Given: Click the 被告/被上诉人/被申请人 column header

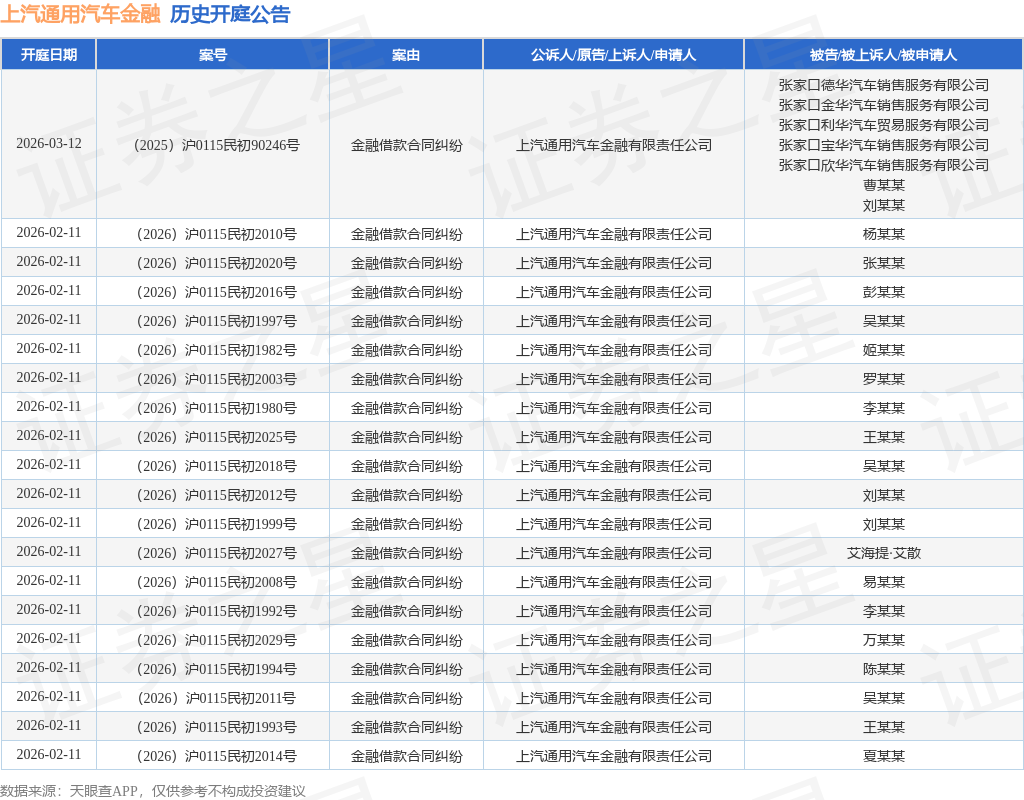Looking at the screenshot, I should [x=883, y=55].
